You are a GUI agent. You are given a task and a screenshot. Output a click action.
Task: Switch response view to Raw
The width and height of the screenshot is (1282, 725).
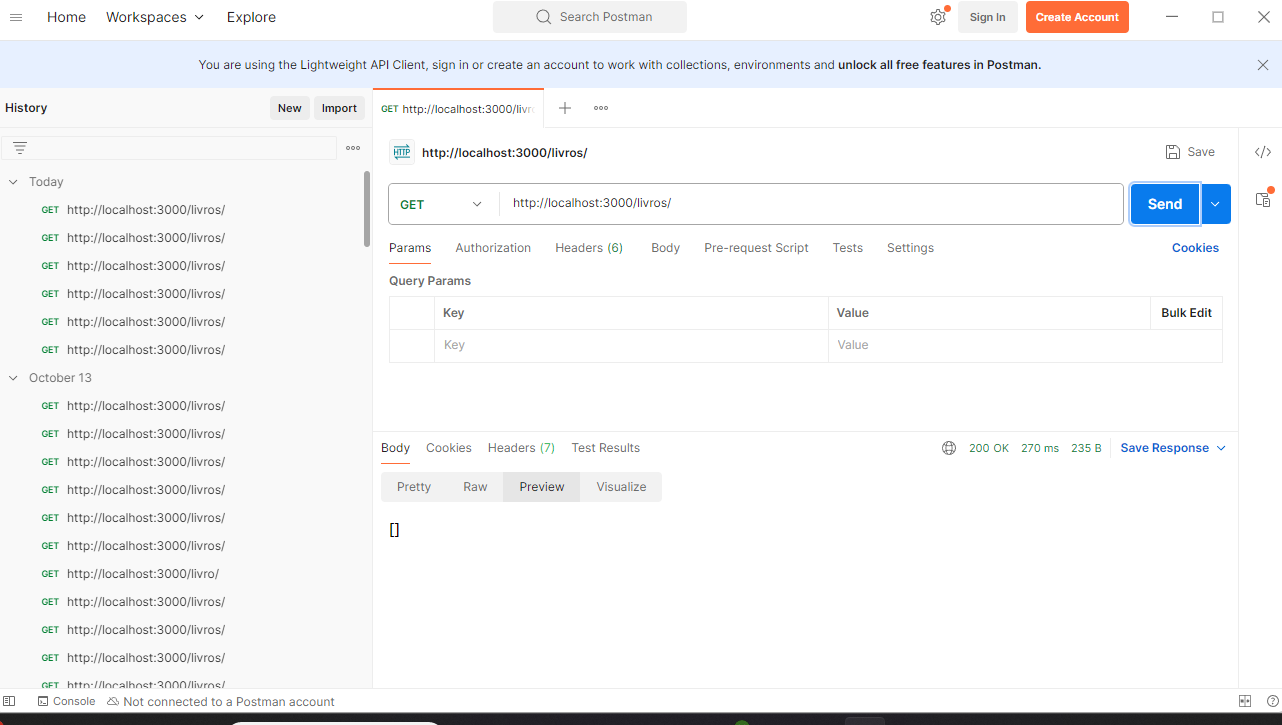coord(475,487)
